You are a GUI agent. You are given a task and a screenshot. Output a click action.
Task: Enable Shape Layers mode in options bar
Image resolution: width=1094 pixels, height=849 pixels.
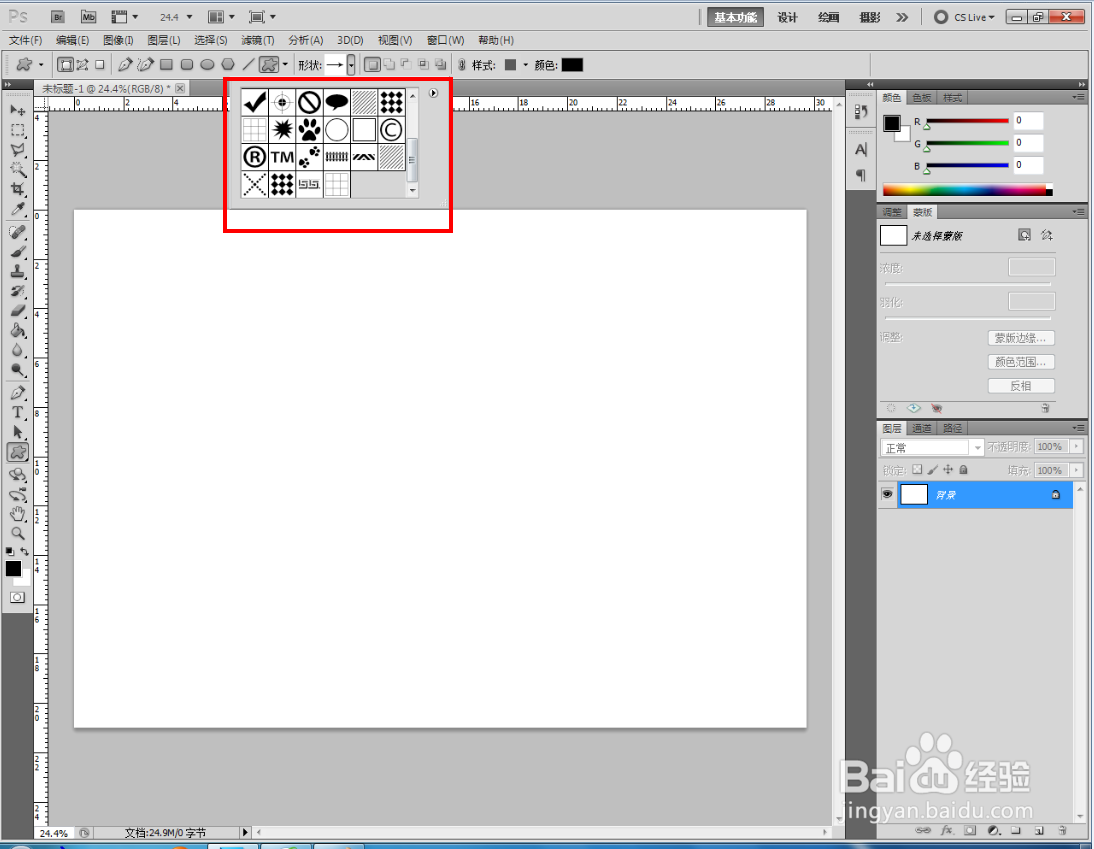pos(66,65)
